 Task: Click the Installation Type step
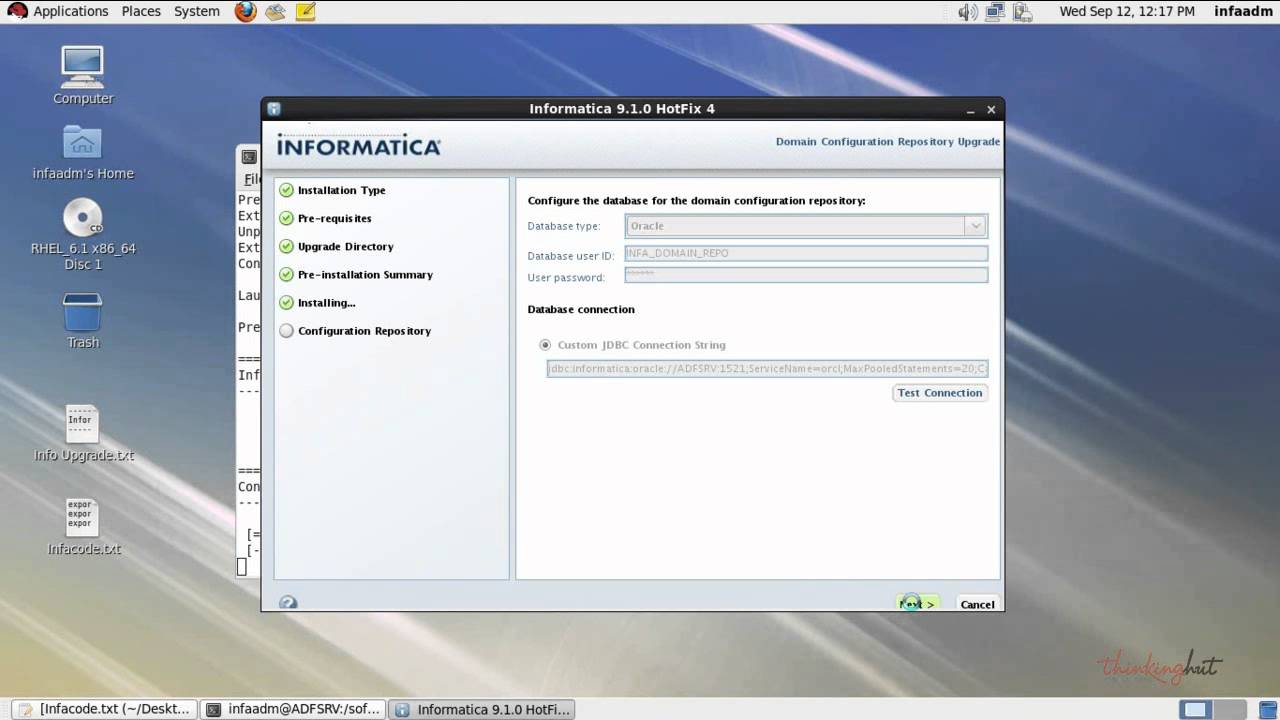[x=341, y=190]
